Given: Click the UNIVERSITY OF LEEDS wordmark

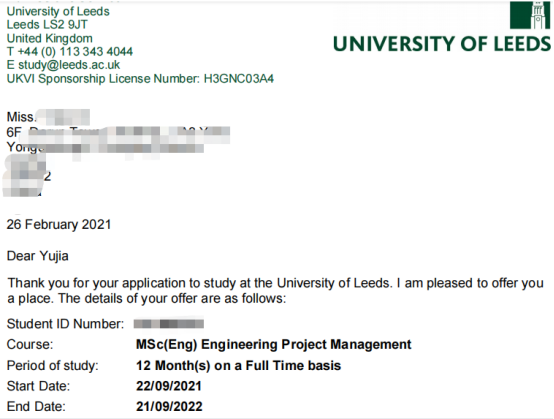Looking at the screenshot, I should 442,44.
